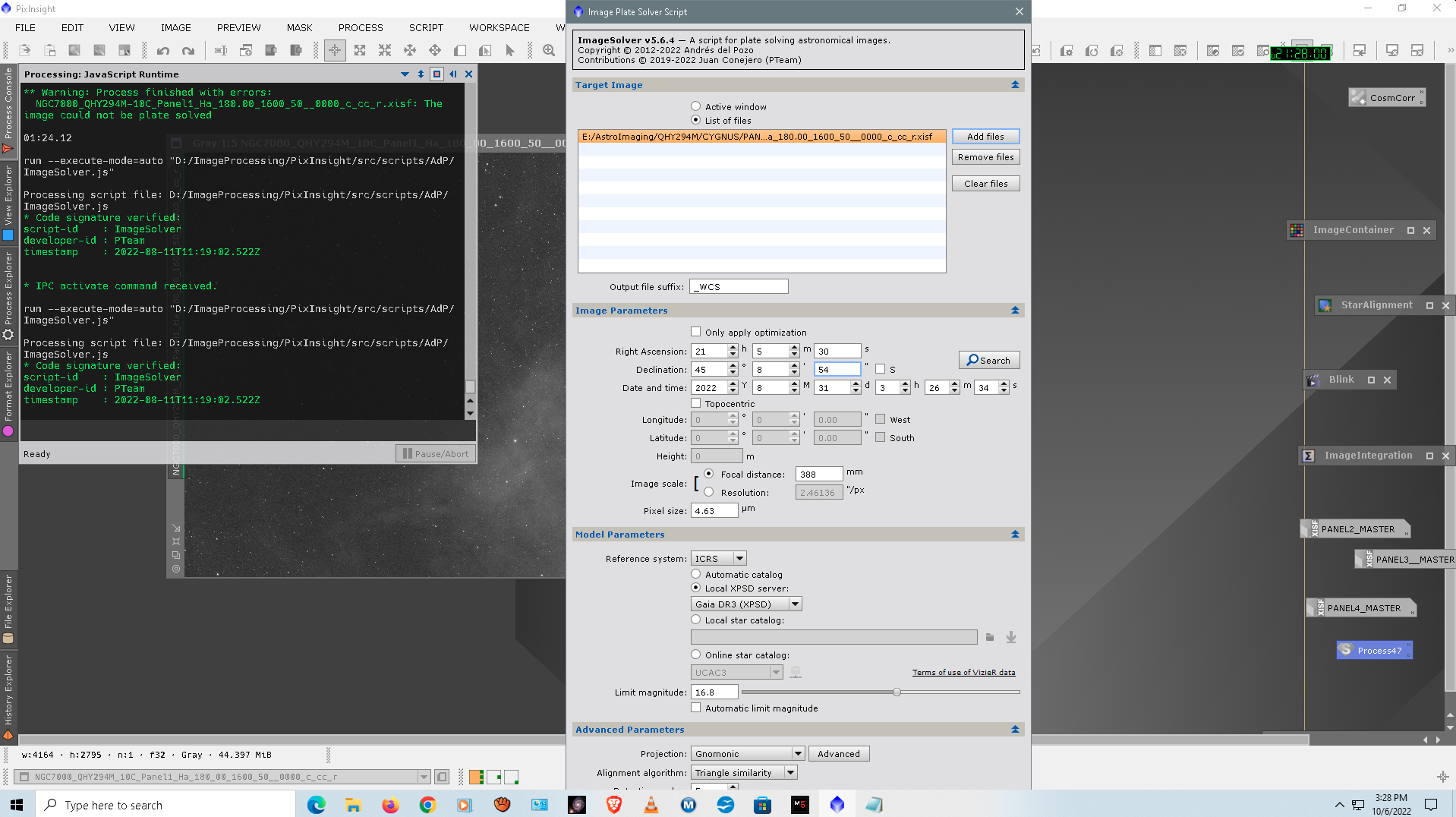Open Firefox from the taskbar
1456x817 pixels.
coord(390,805)
